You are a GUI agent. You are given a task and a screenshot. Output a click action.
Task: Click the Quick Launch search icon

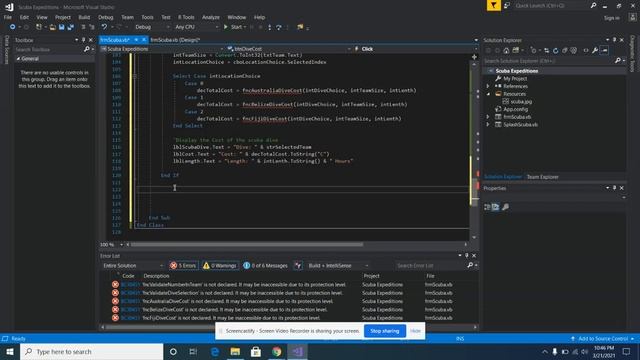point(593,6)
